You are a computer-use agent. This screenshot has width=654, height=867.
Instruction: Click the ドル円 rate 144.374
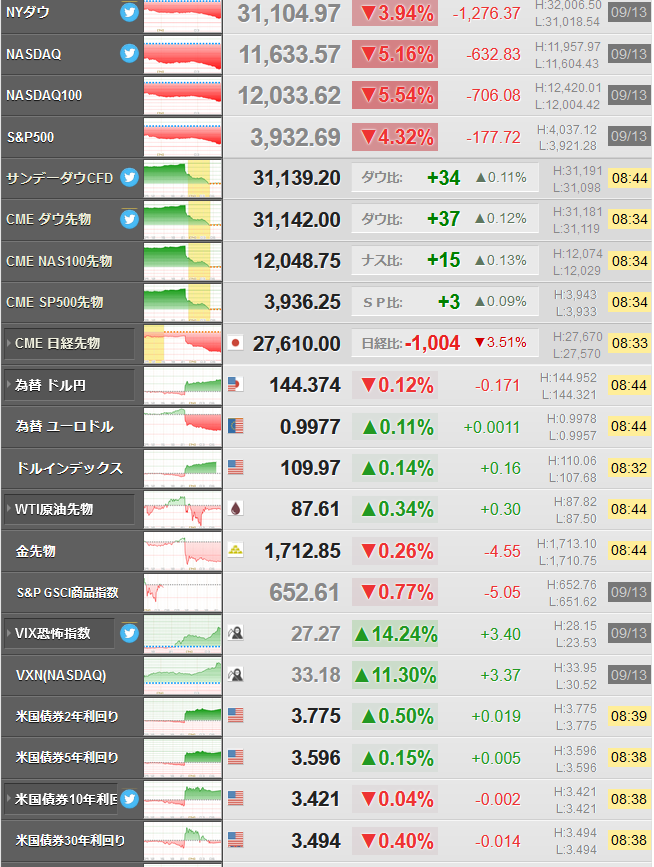pos(305,385)
